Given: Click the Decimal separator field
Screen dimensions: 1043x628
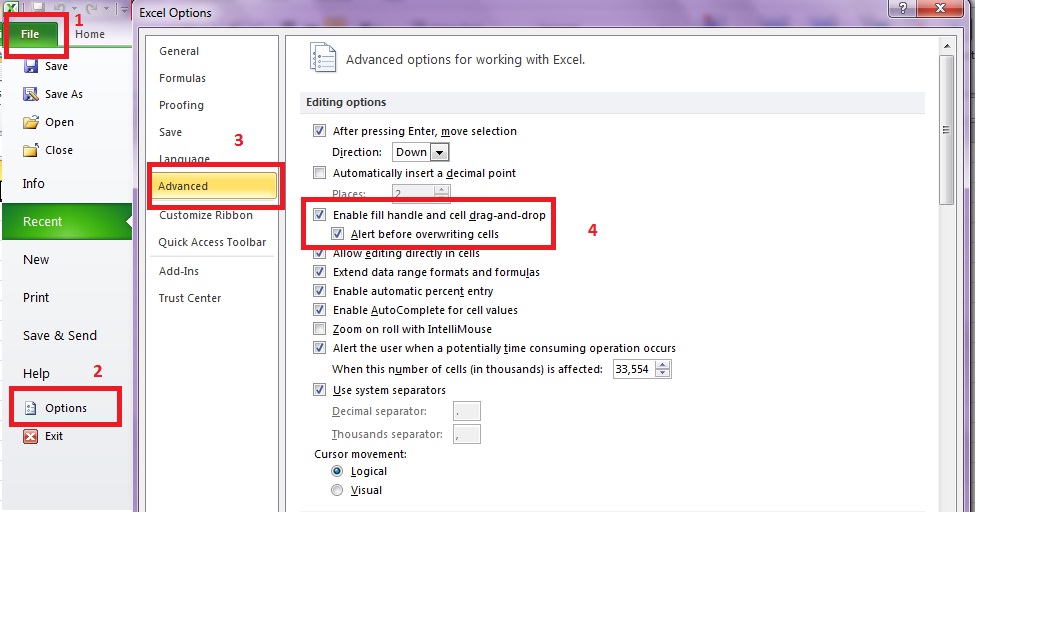Looking at the screenshot, I should pos(466,411).
